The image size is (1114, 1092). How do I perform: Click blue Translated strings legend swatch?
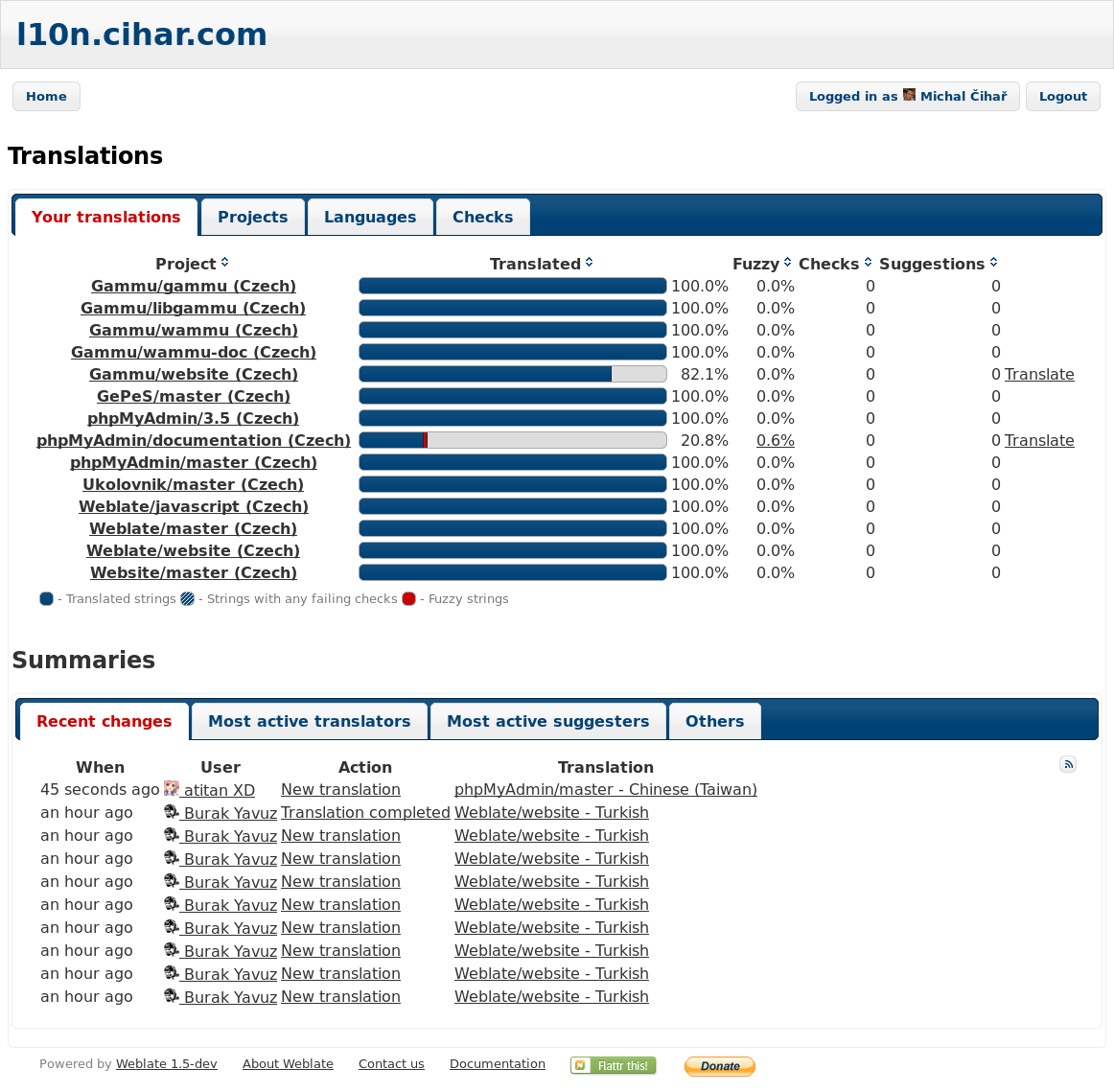(47, 598)
